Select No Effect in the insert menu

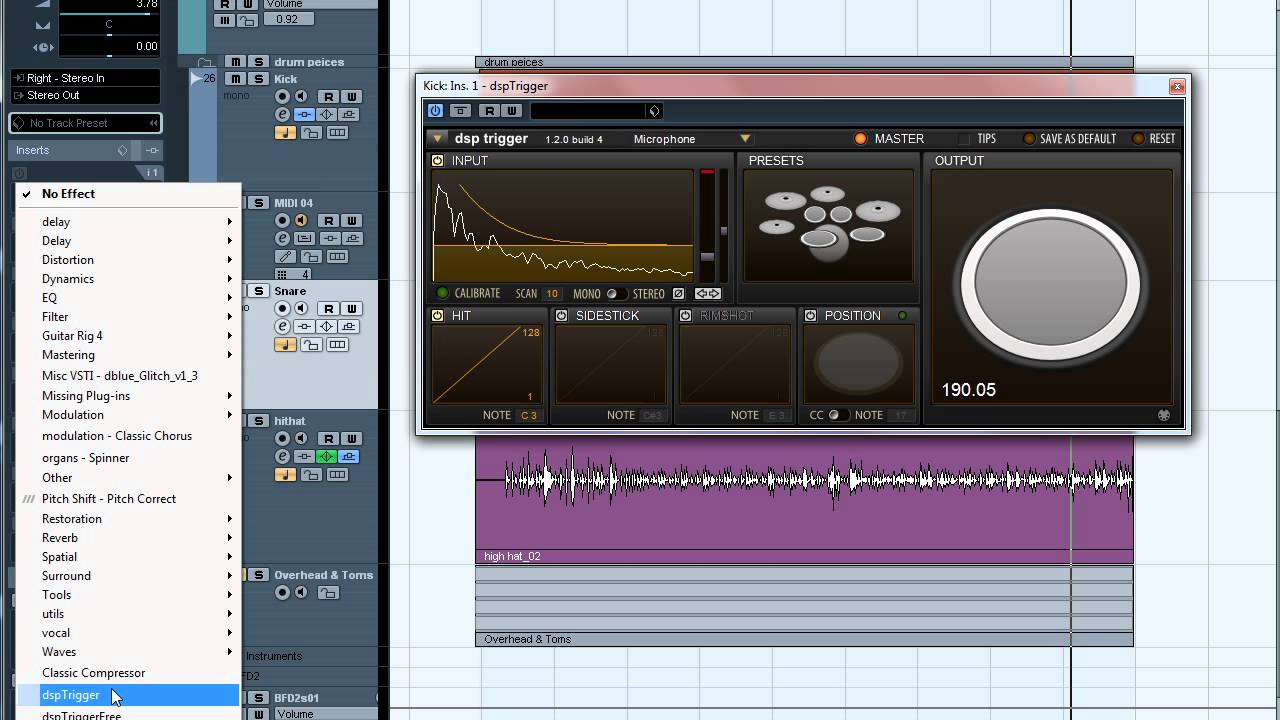(128, 194)
